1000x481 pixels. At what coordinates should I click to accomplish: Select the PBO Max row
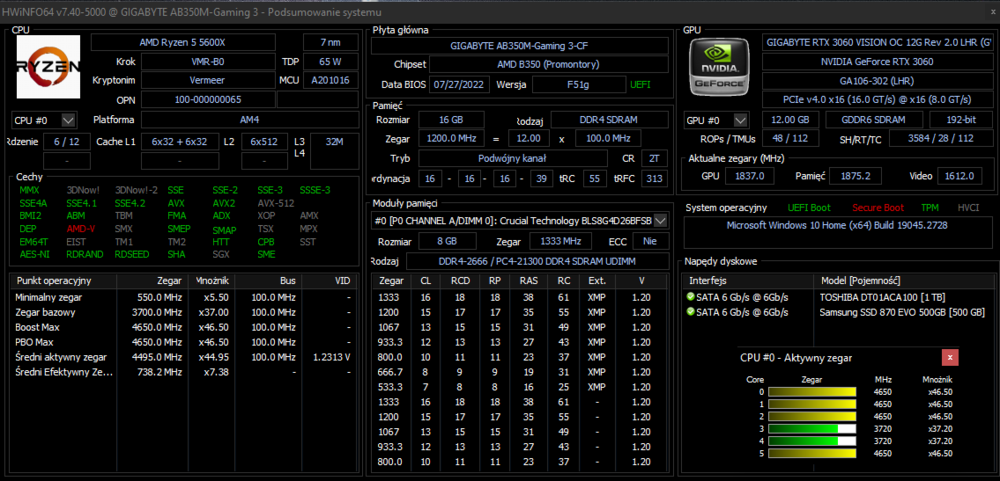tap(184, 342)
